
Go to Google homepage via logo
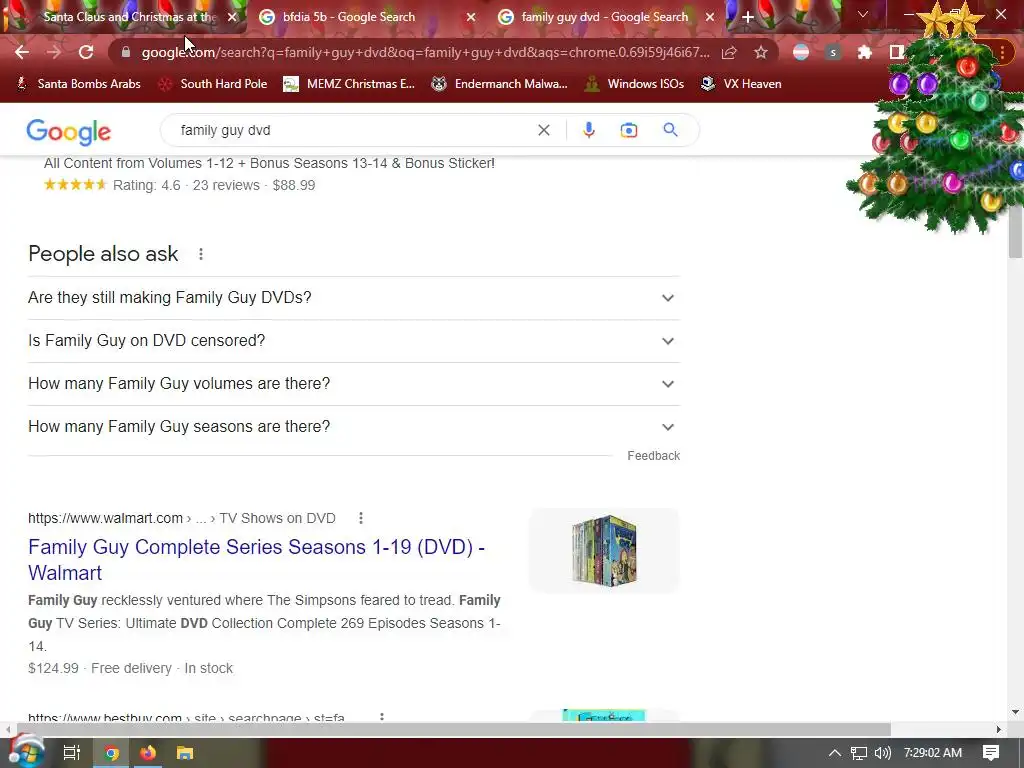click(x=69, y=132)
